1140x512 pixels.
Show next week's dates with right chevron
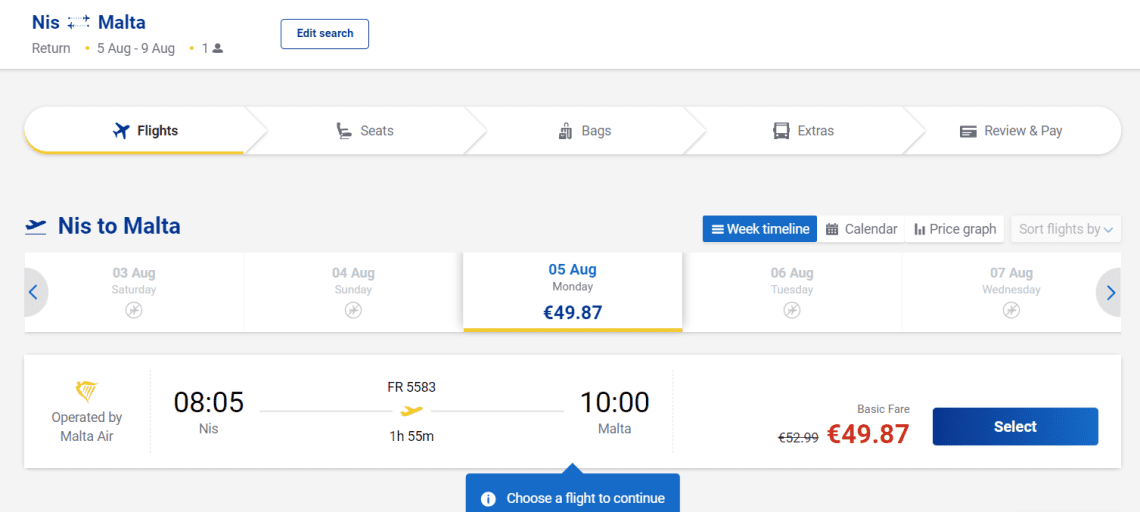click(x=1110, y=292)
